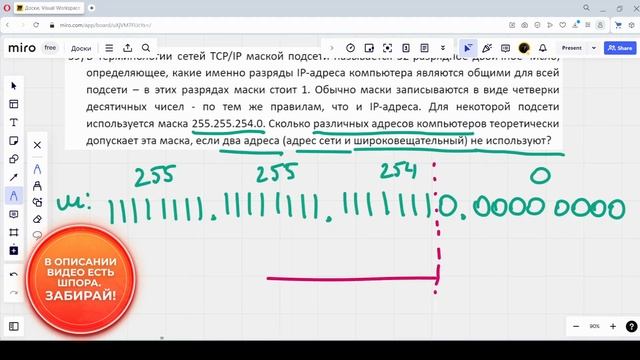Choose the lasso in pen submenu
This screenshot has width=640, height=360.
tap(37, 235)
